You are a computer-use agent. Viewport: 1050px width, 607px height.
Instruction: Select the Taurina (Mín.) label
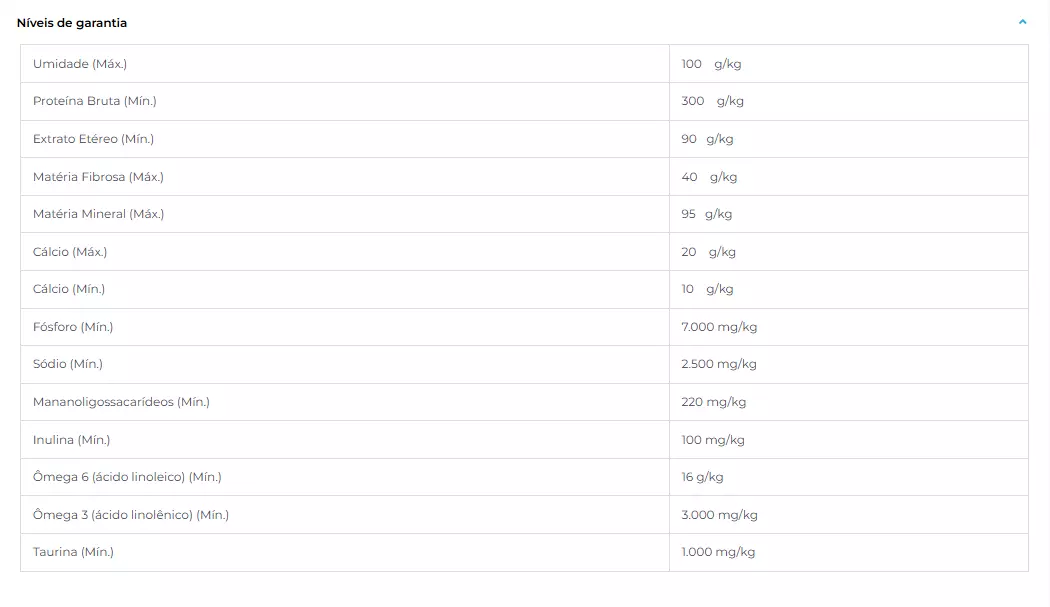pos(73,552)
